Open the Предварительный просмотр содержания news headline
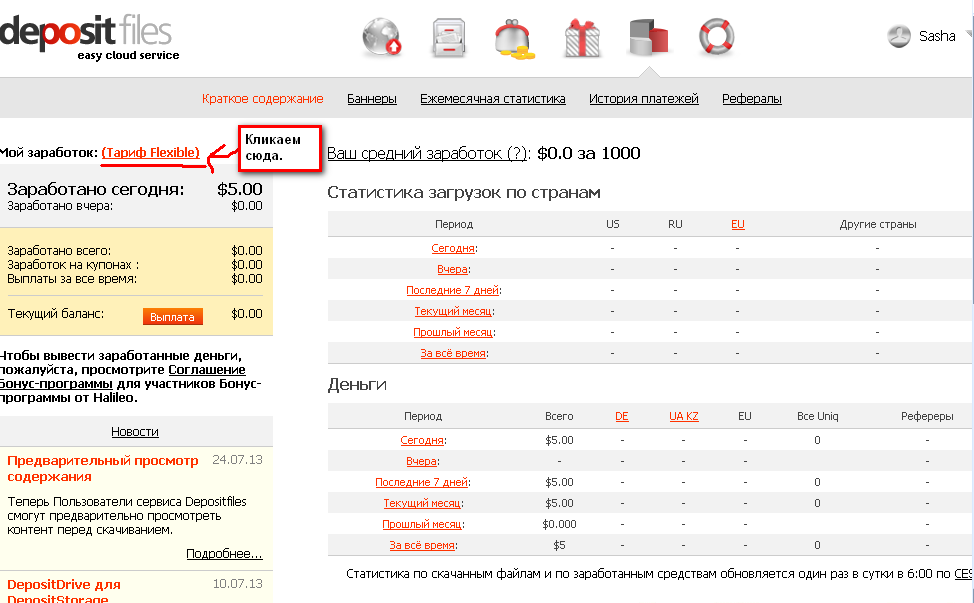The width and height of the screenshot is (974, 603). pyautogui.click(x=102, y=468)
